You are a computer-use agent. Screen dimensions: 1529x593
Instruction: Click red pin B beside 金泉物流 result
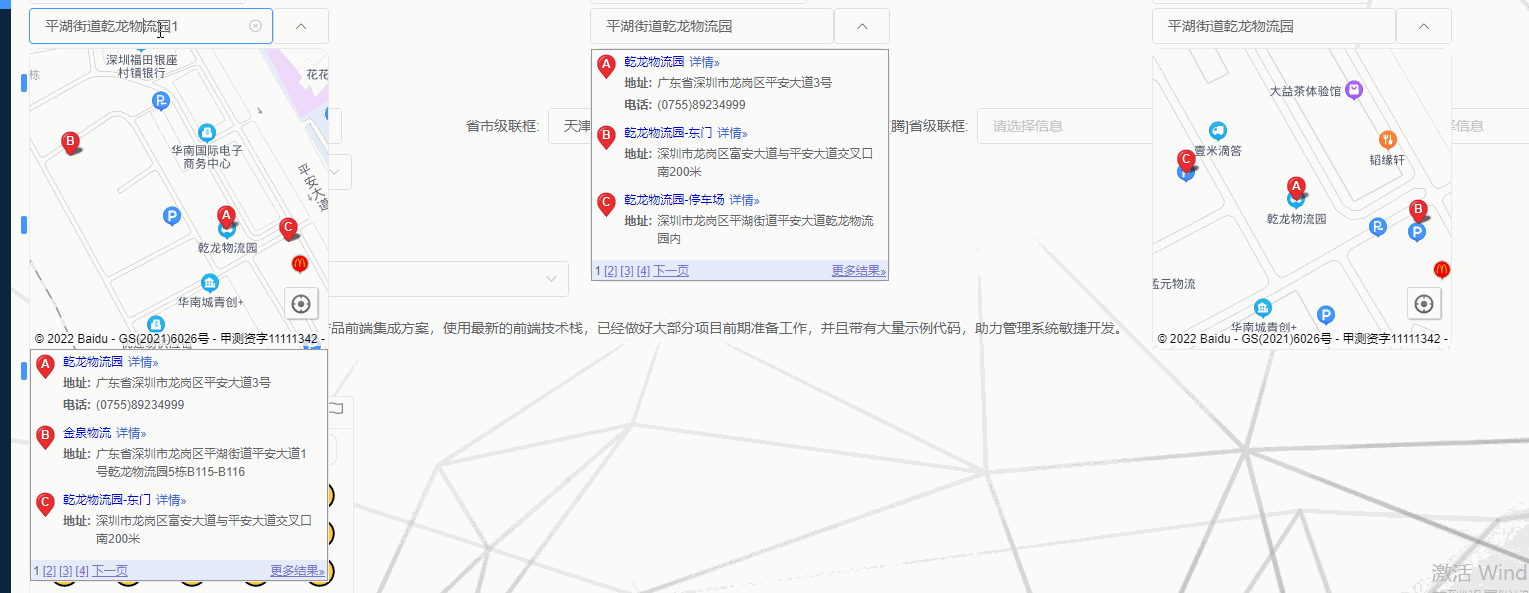(x=45, y=438)
